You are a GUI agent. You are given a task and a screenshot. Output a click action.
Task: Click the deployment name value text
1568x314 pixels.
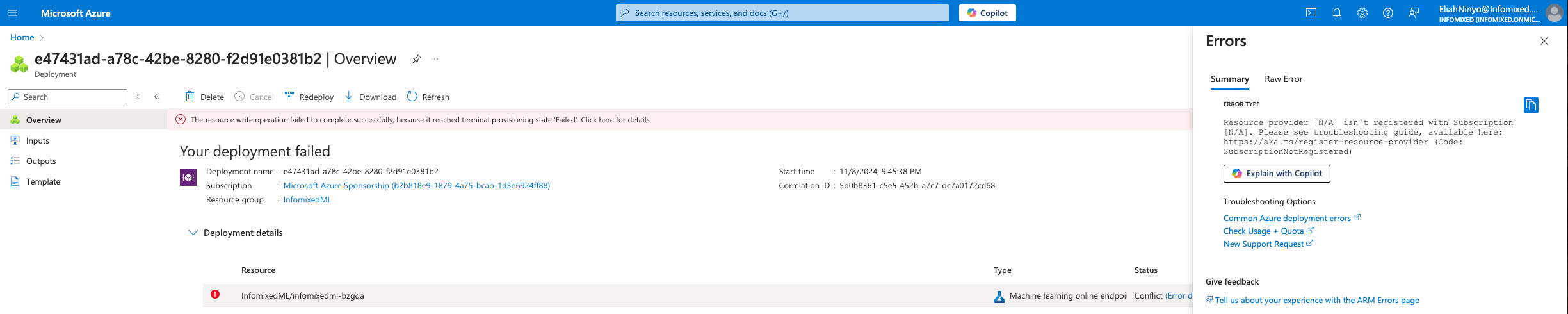coord(361,171)
